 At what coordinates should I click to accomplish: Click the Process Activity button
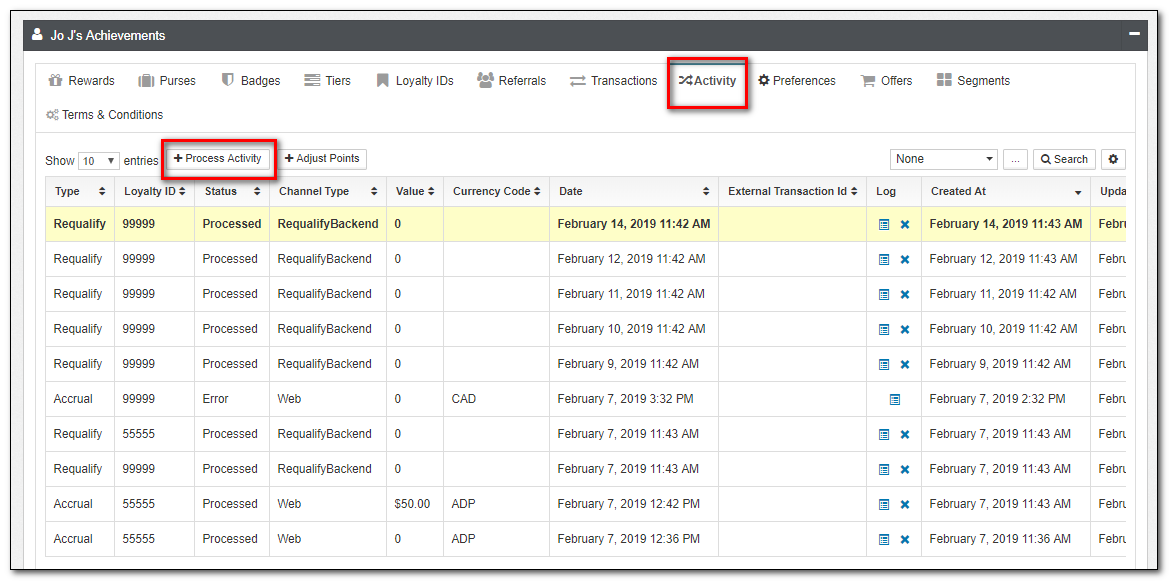(218, 159)
